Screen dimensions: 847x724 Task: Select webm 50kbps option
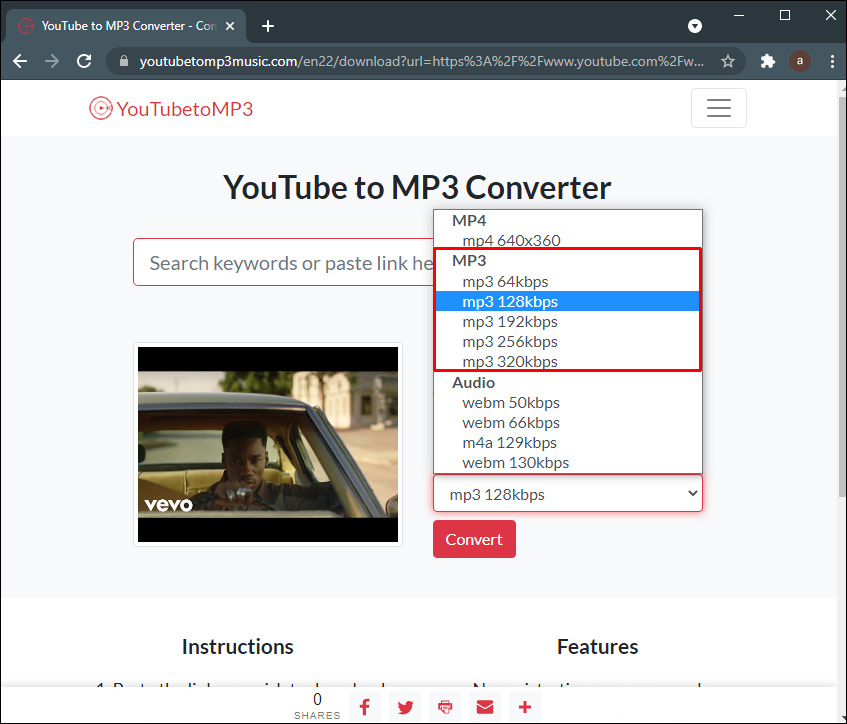[x=567, y=403]
